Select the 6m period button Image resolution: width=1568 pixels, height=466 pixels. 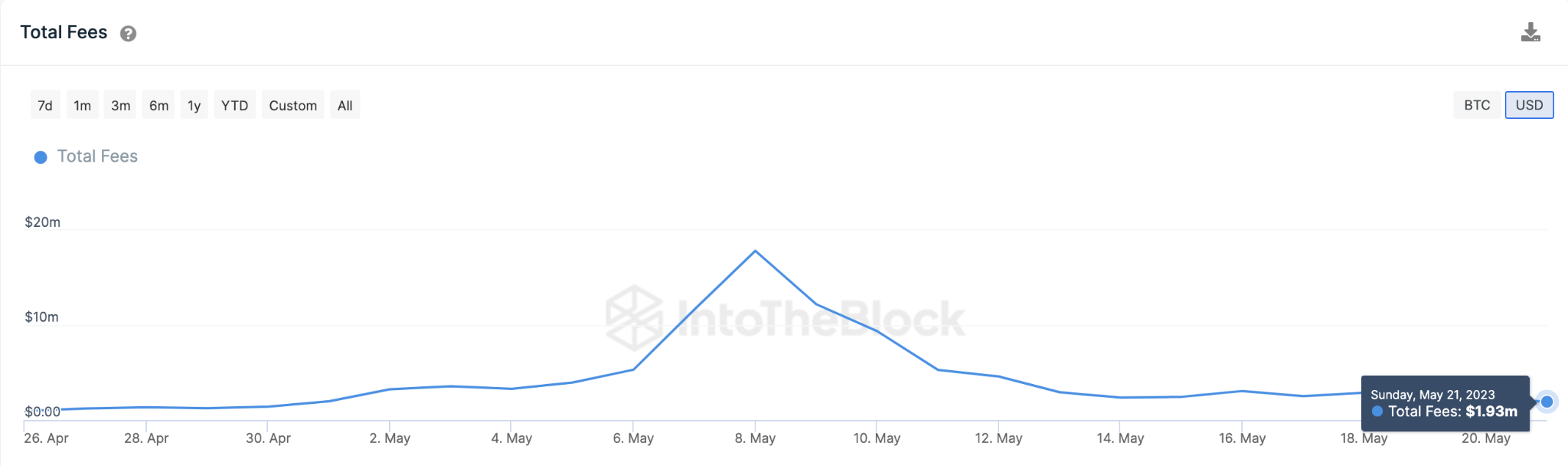158,105
